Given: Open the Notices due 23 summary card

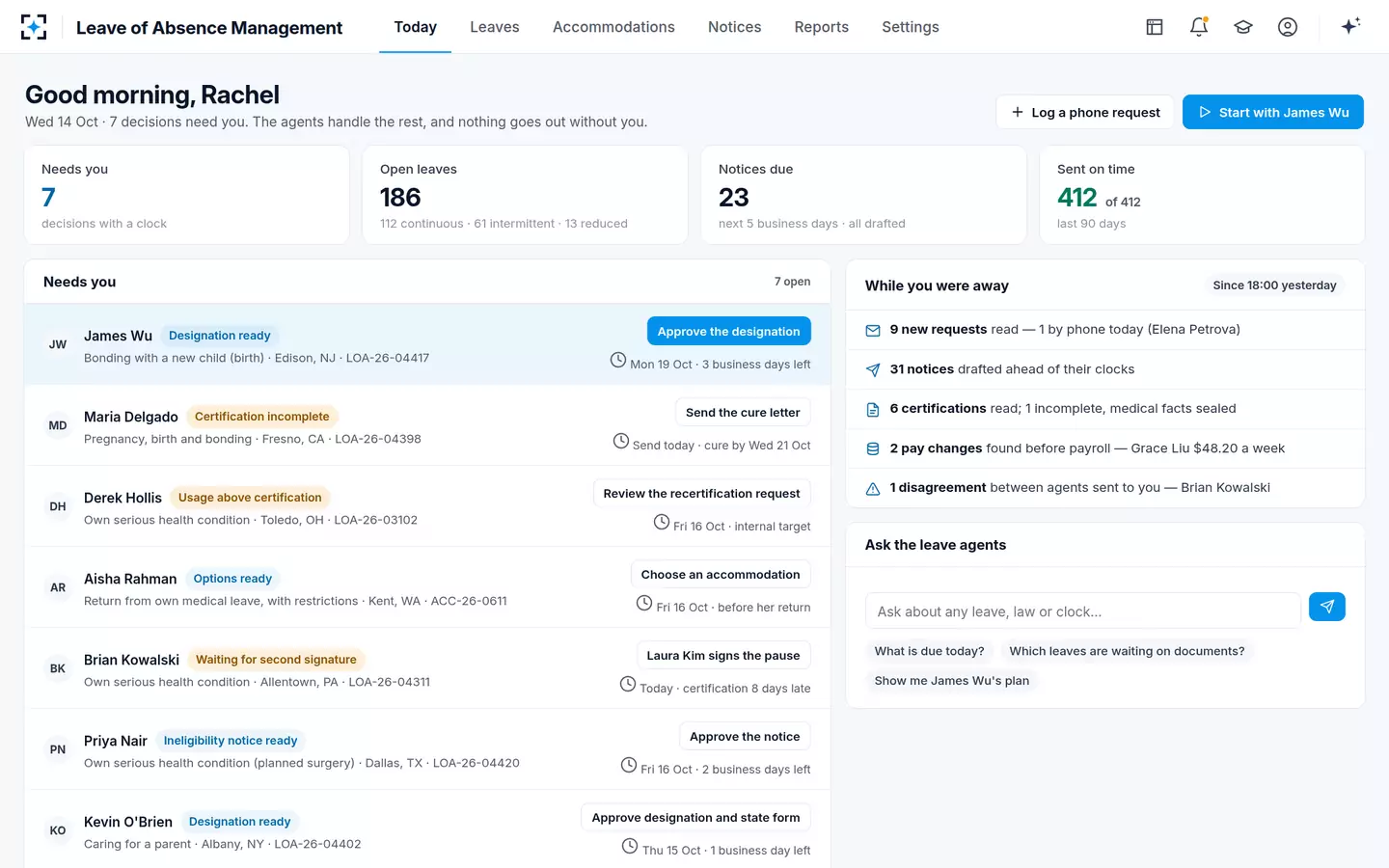Looking at the screenshot, I should tap(863, 195).
